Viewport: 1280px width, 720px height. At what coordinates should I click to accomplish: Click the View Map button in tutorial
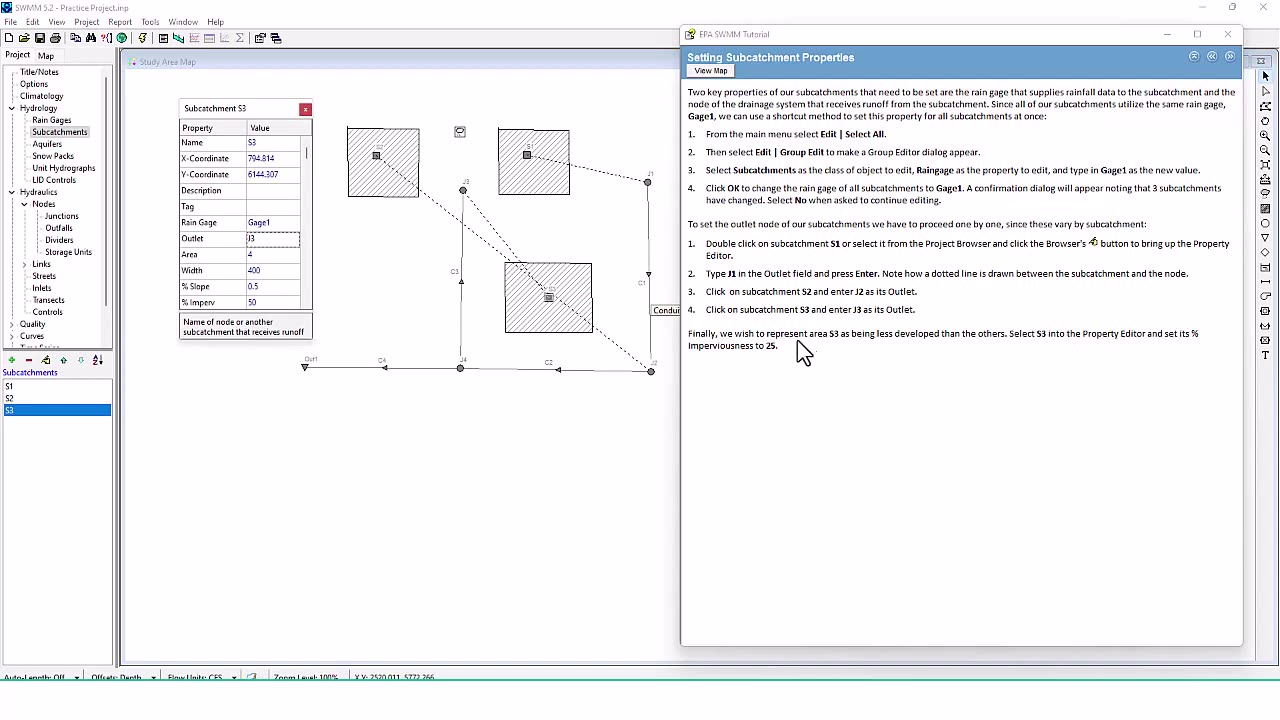point(711,71)
